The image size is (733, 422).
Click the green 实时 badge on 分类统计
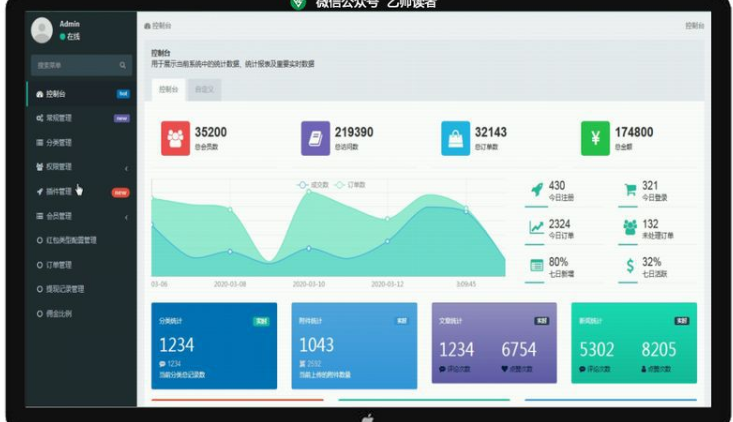click(261, 322)
